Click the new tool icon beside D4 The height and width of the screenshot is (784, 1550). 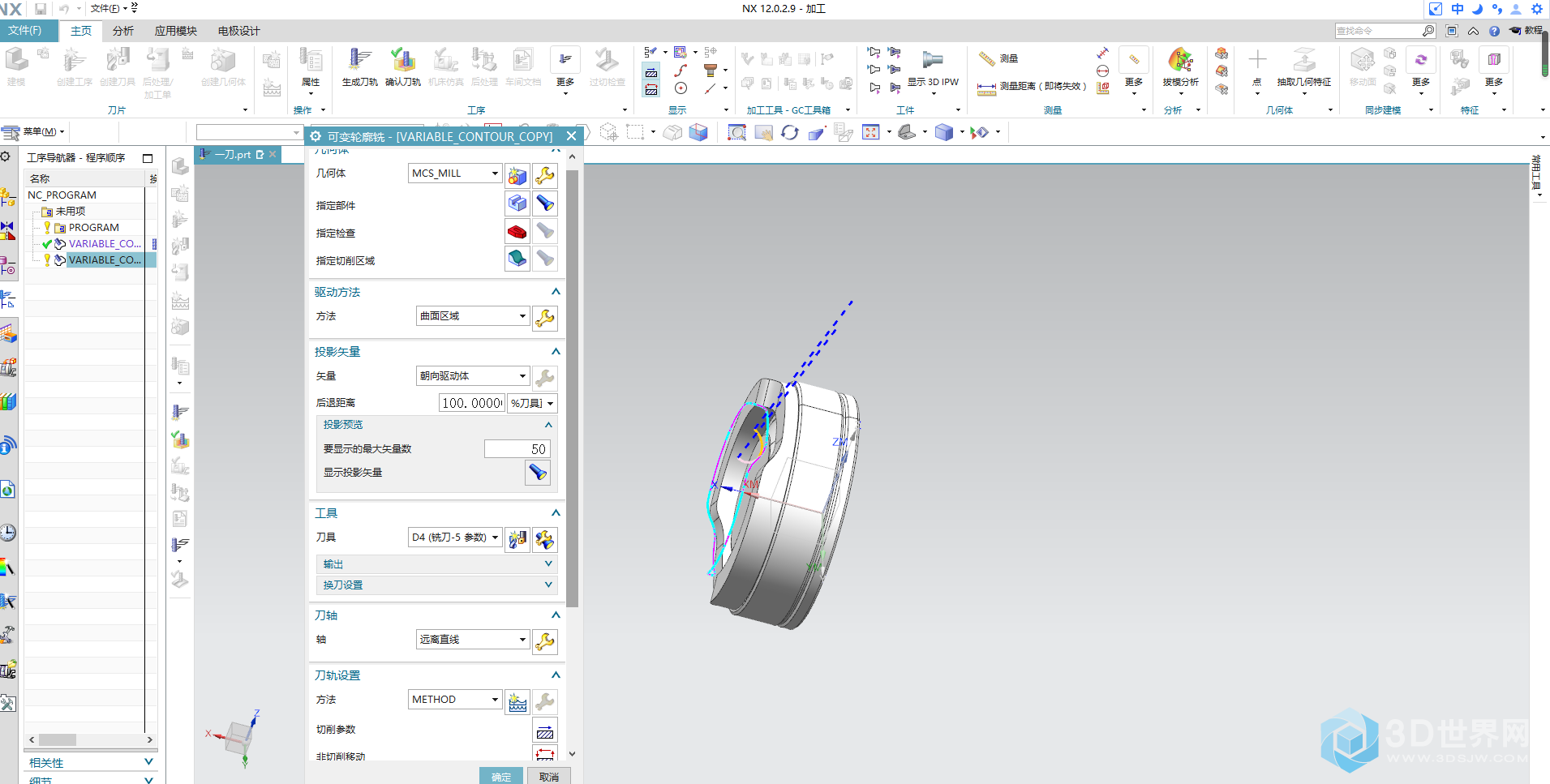tap(517, 539)
